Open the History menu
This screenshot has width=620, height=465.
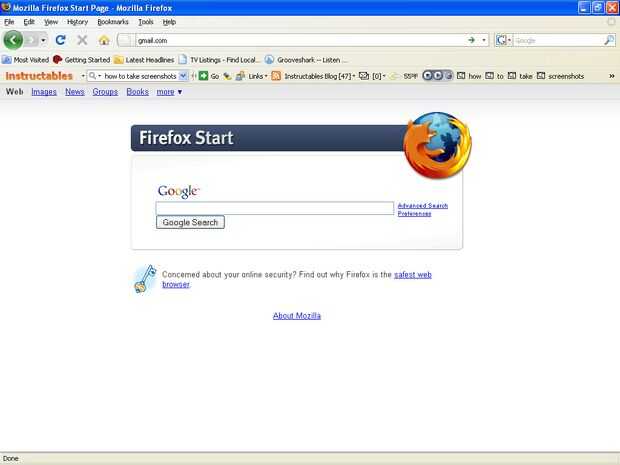pyautogui.click(x=77, y=22)
